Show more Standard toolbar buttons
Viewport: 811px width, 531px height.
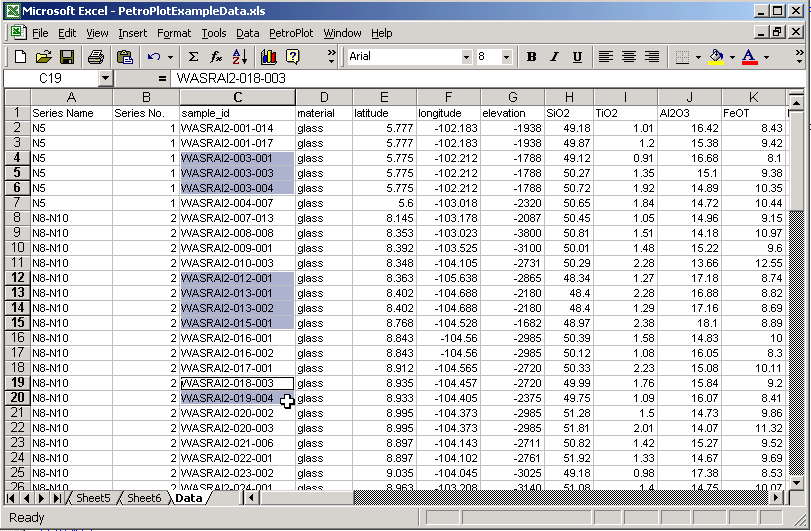coord(332,57)
